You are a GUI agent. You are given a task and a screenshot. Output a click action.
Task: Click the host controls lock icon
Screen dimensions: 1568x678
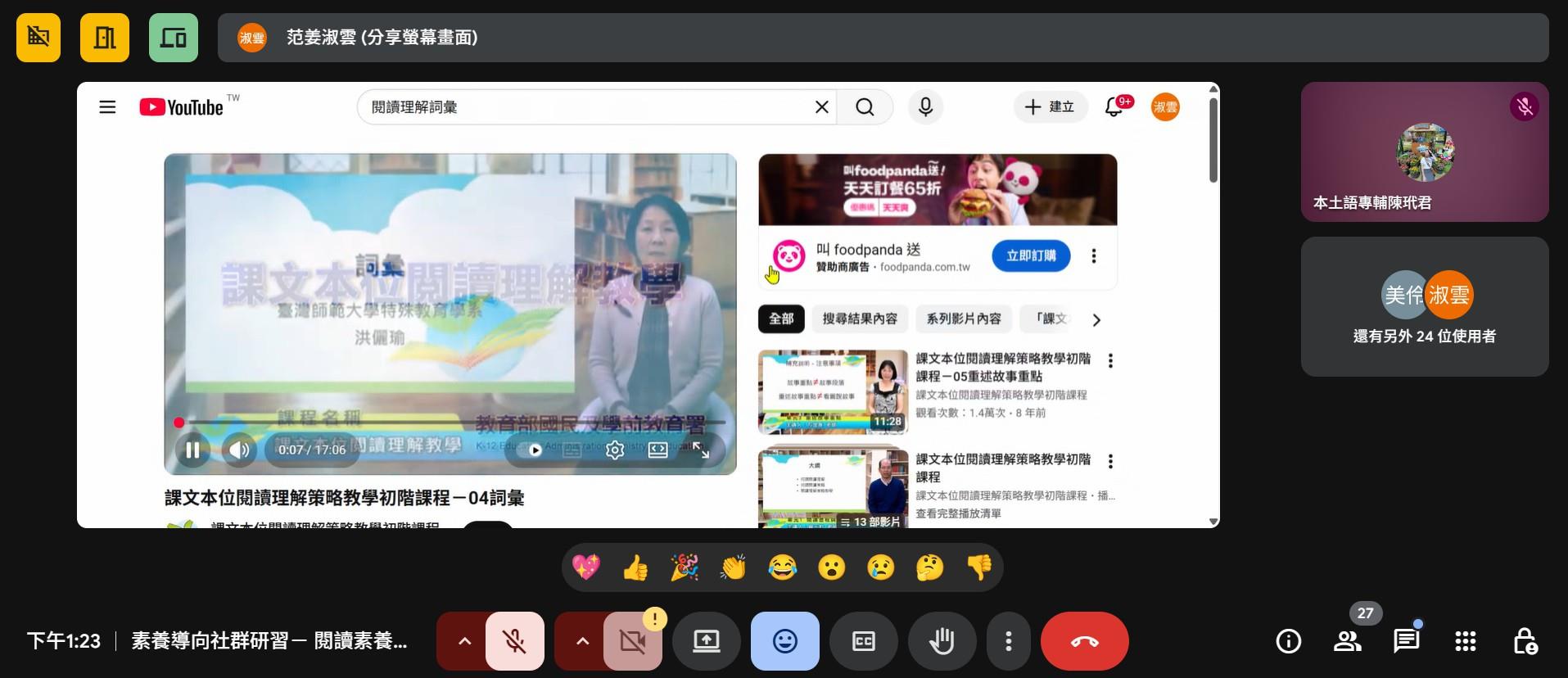click(1524, 641)
